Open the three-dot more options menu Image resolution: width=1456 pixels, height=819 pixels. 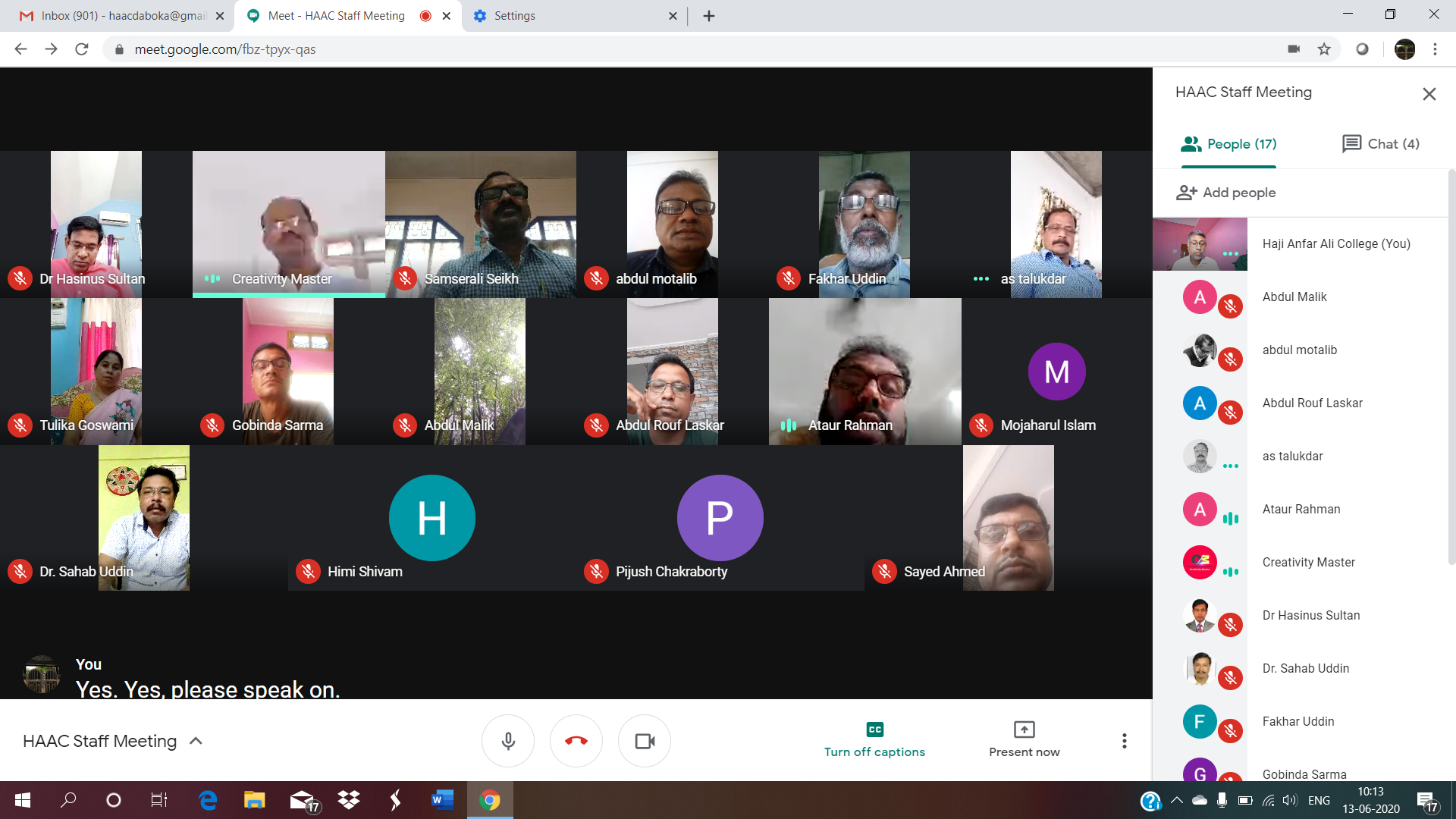(x=1124, y=741)
